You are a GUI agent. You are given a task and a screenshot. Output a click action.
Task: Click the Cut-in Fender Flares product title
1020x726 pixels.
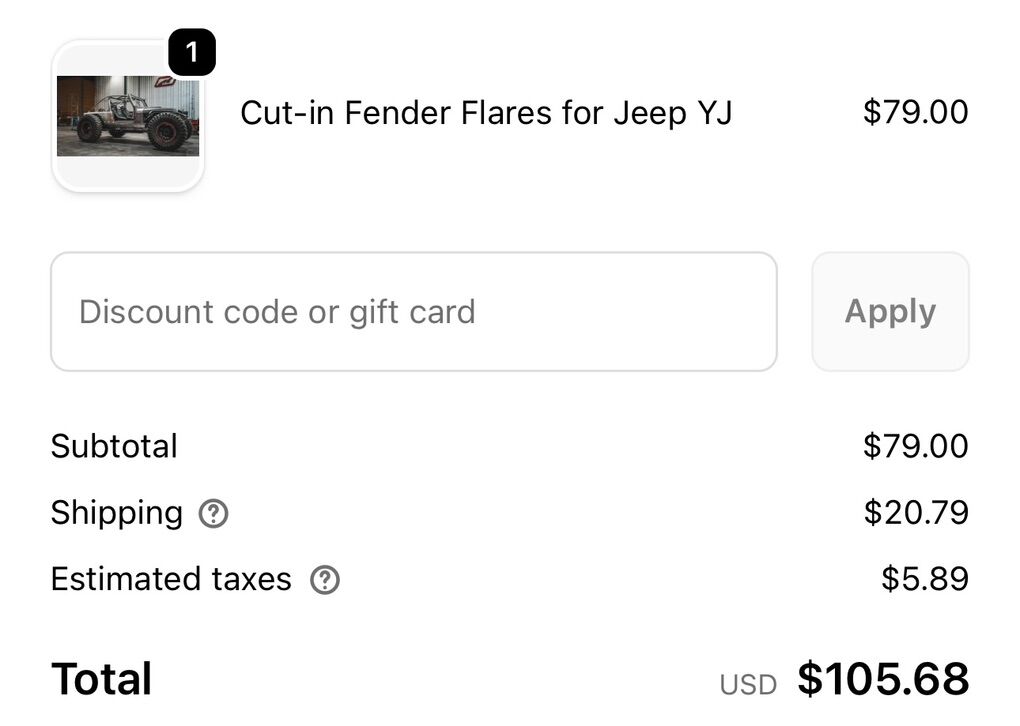(x=486, y=113)
